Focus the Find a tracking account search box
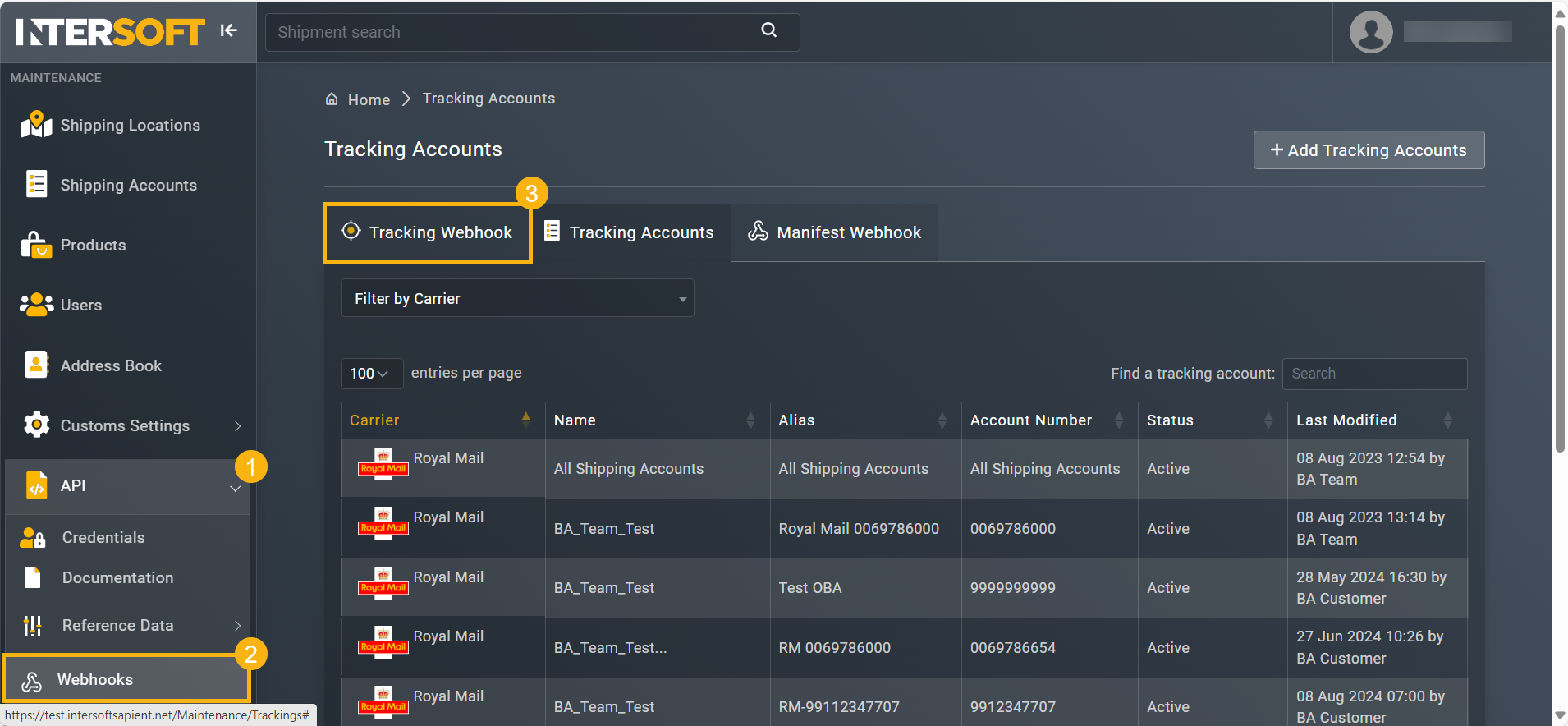This screenshot has width=1568, height=726. pyautogui.click(x=1374, y=374)
